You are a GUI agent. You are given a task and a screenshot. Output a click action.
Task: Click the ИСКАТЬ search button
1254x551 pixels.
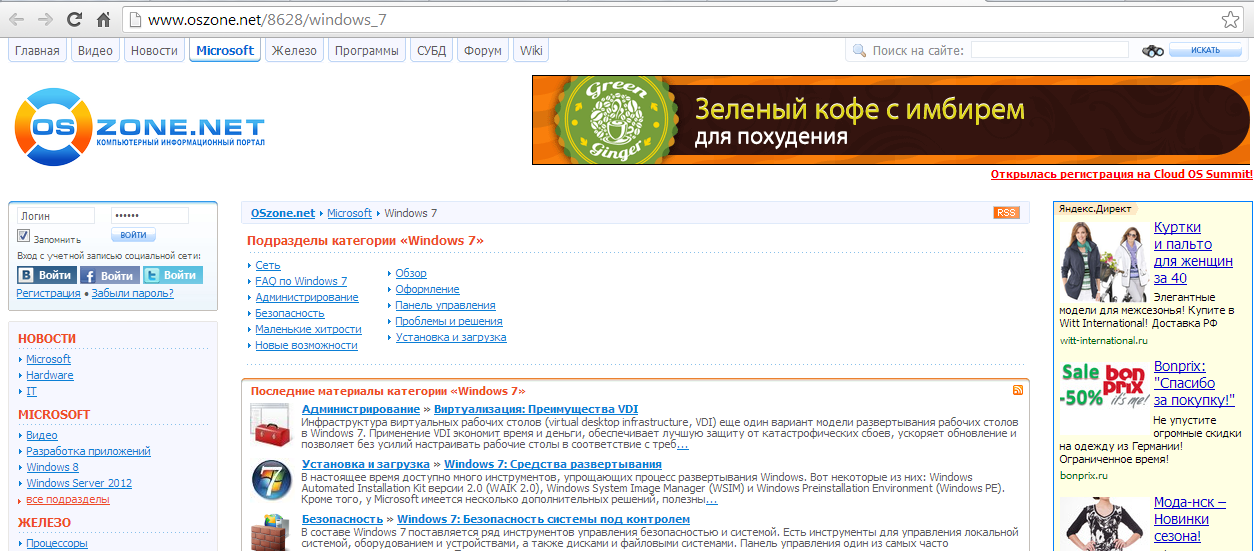[x=1205, y=50]
